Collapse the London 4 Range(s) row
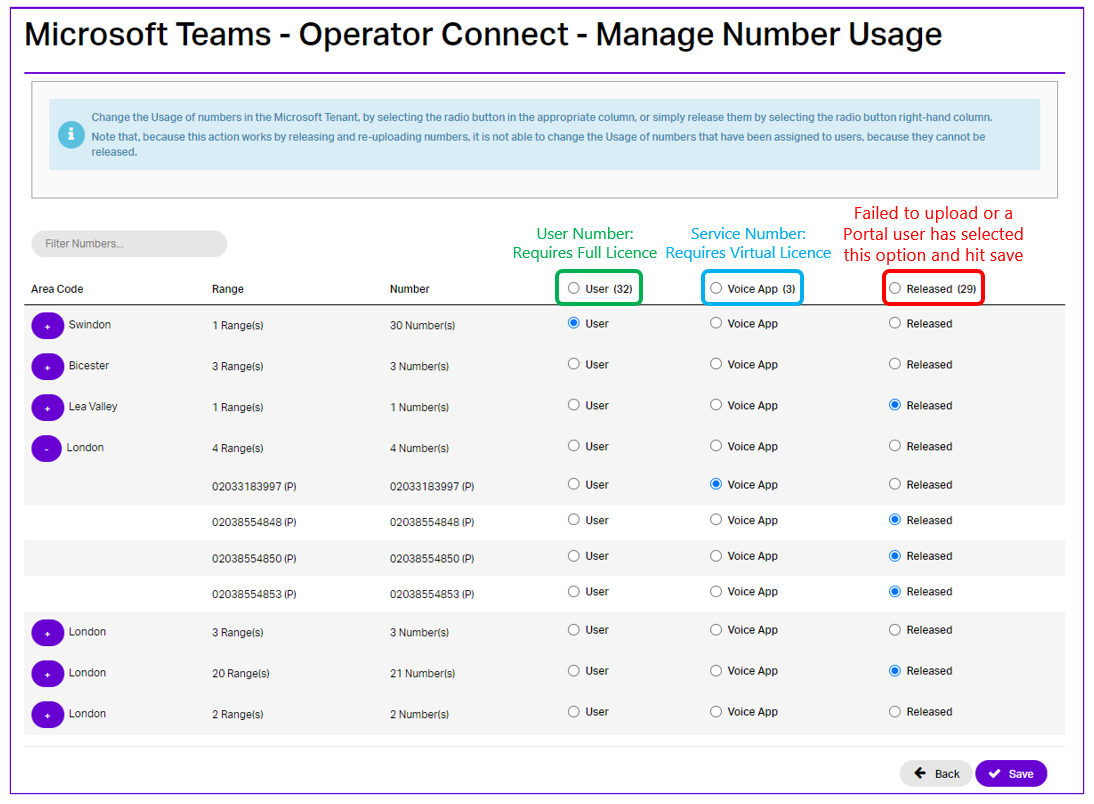1094x804 pixels. [x=47, y=449]
